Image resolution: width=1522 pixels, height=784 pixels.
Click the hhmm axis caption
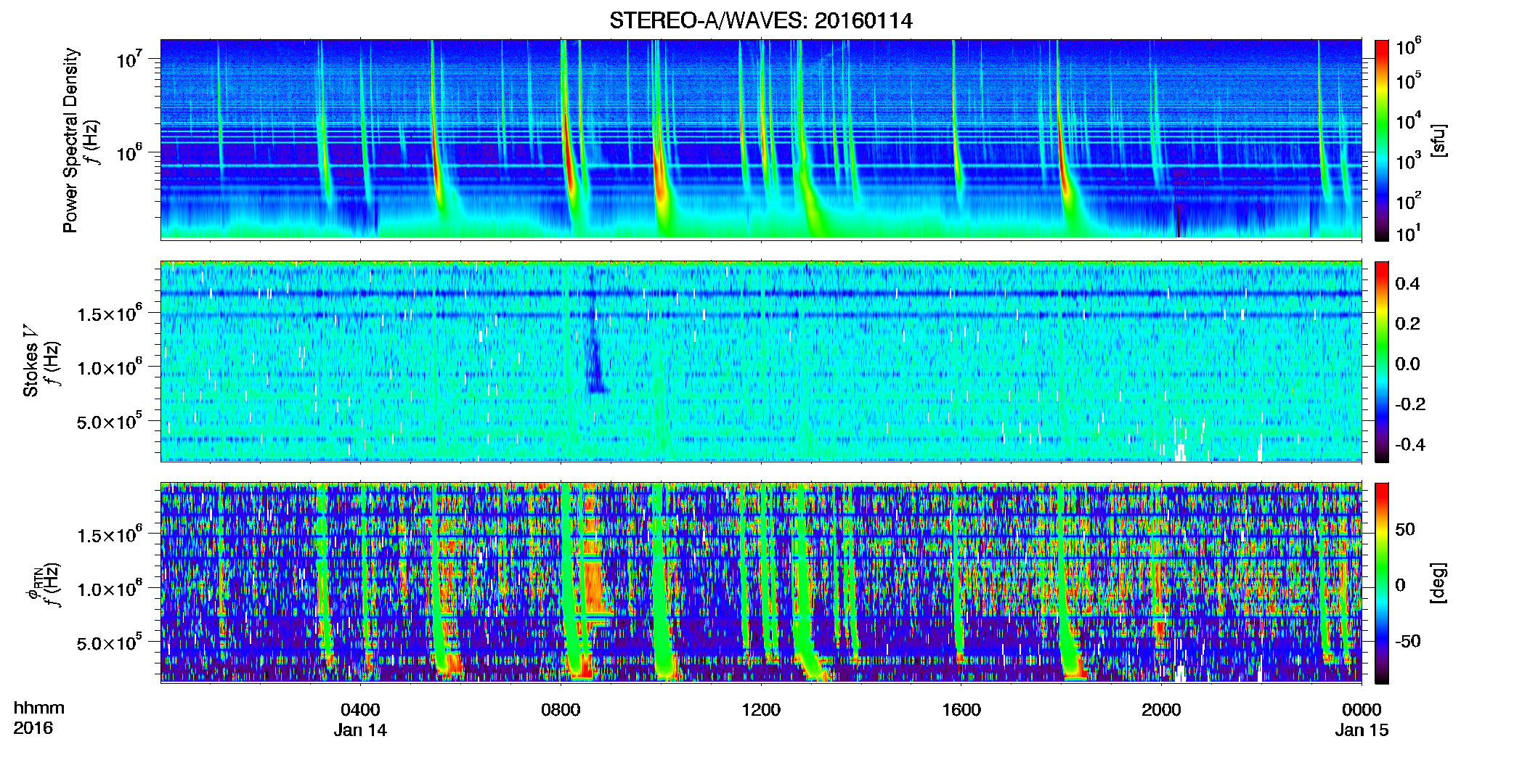click(x=38, y=708)
